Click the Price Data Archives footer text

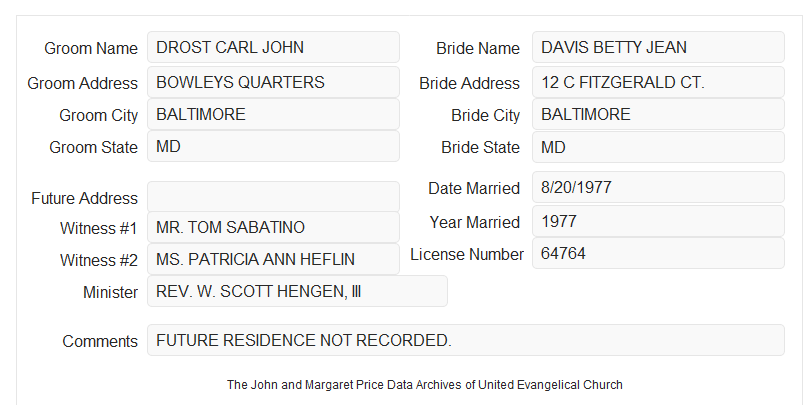[x=425, y=384]
